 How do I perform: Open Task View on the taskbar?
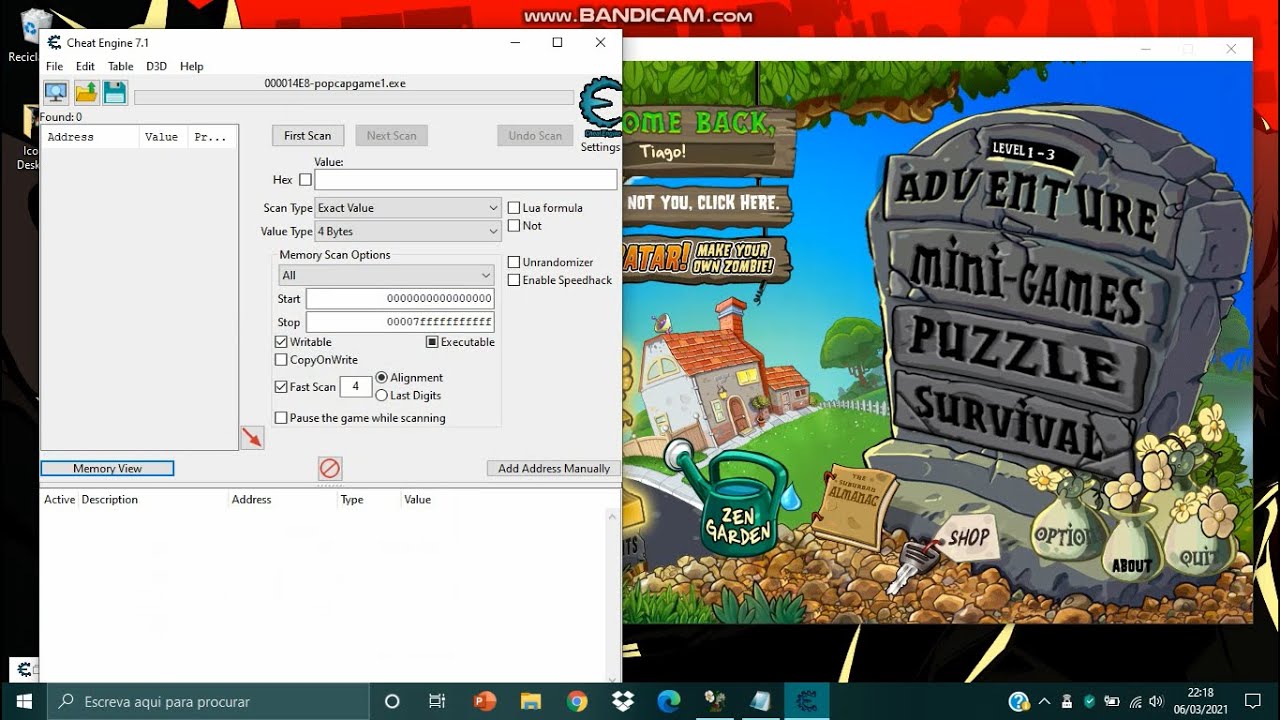[437, 701]
